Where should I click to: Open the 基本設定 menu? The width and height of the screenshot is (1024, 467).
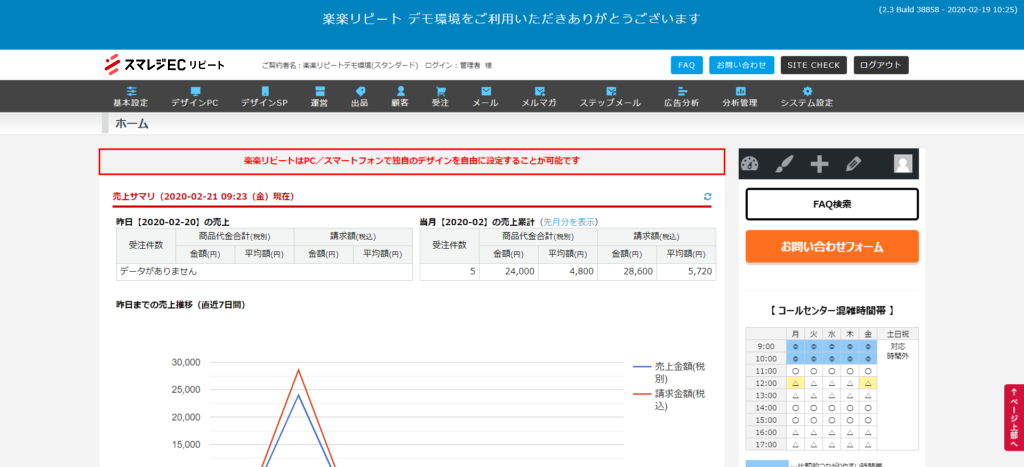(130, 96)
